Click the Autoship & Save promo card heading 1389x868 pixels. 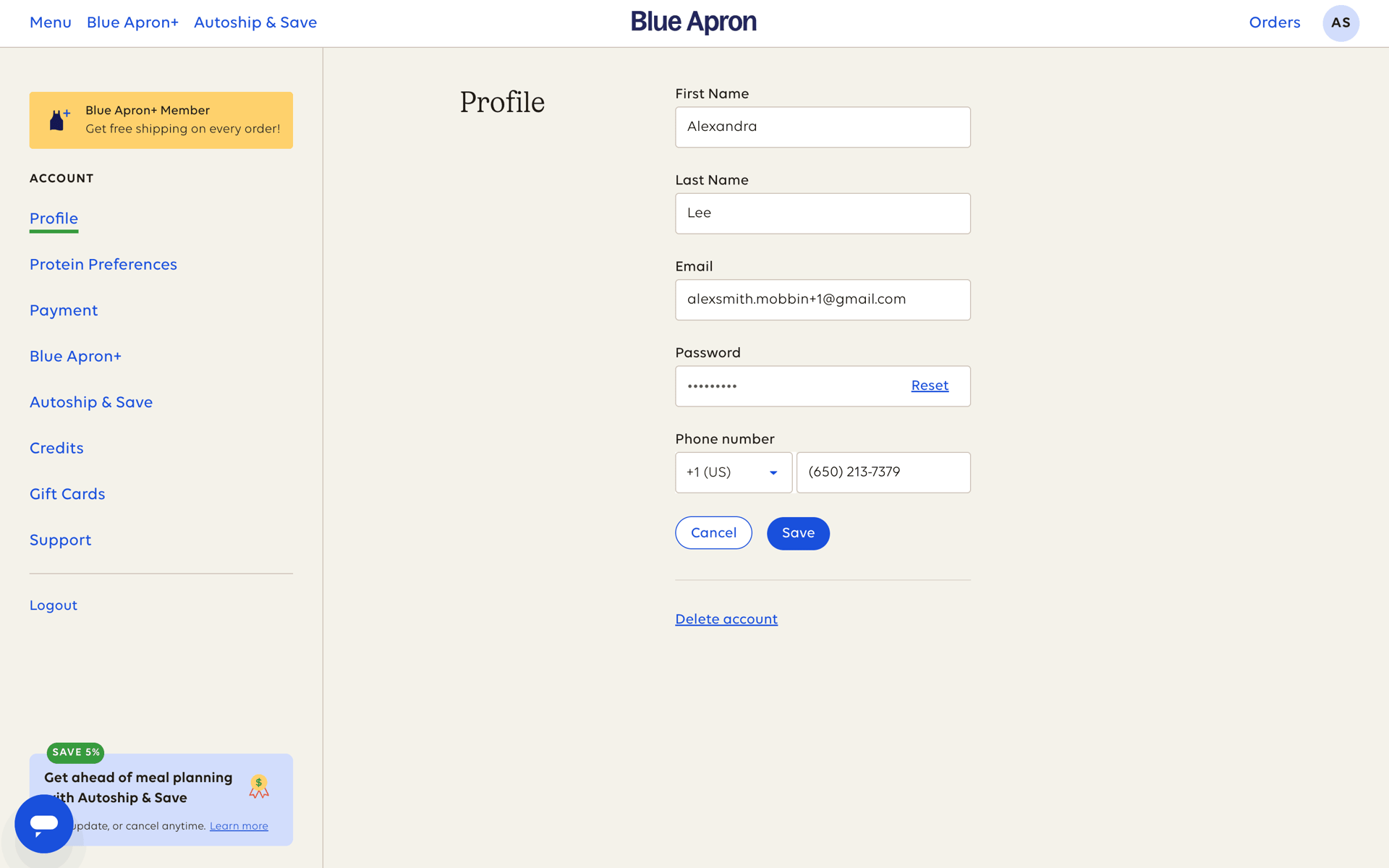click(x=138, y=788)
